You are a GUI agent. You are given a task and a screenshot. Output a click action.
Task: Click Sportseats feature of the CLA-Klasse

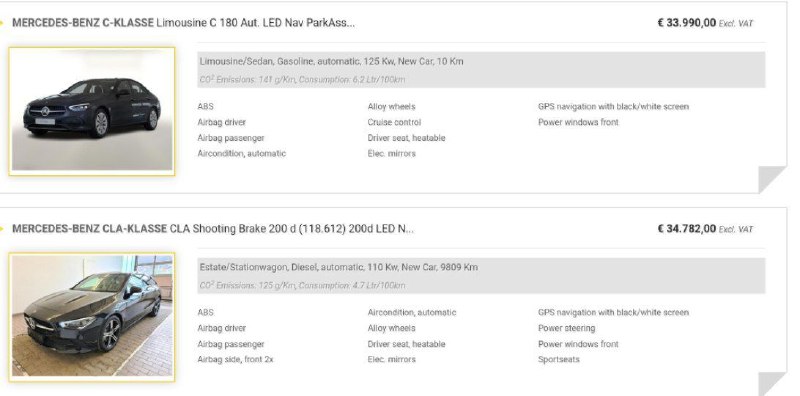coord(559,359)
